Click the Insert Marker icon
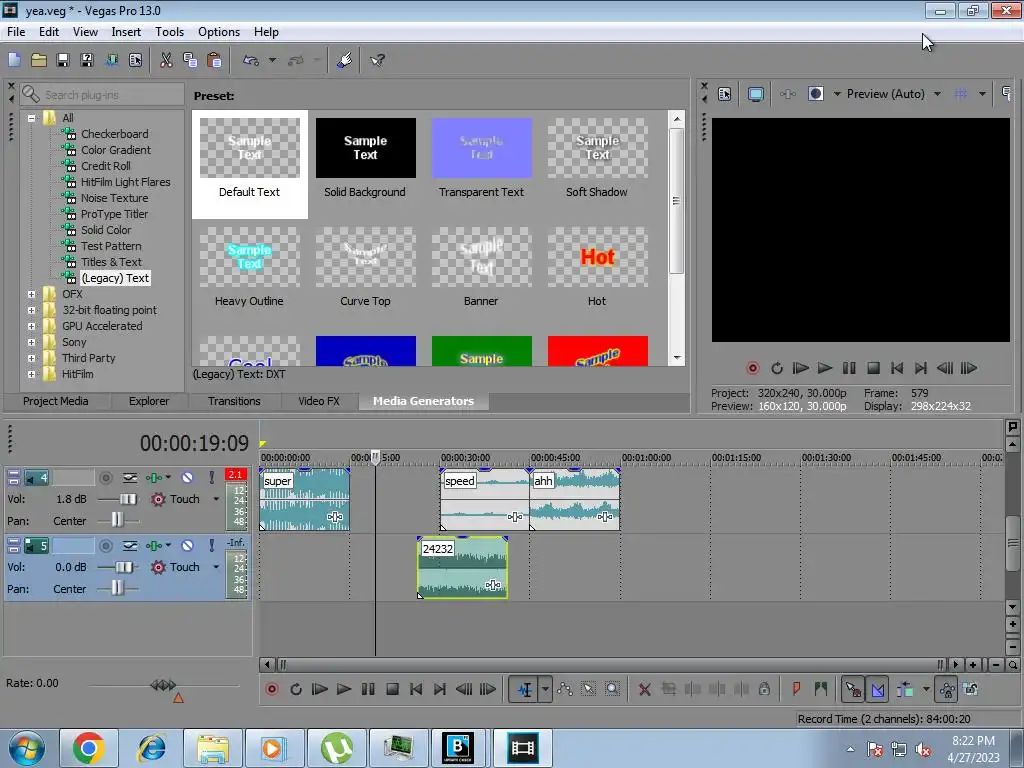This screenshot has height=768, width=1024. pyautogui.click(x=796, y=689)
